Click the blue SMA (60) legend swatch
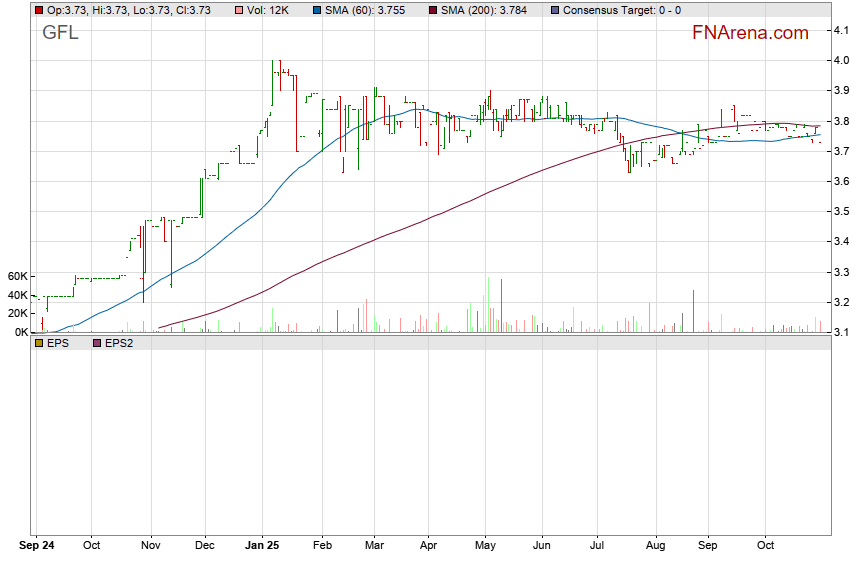This screenshot has height=566, width=859. [316, 10]
